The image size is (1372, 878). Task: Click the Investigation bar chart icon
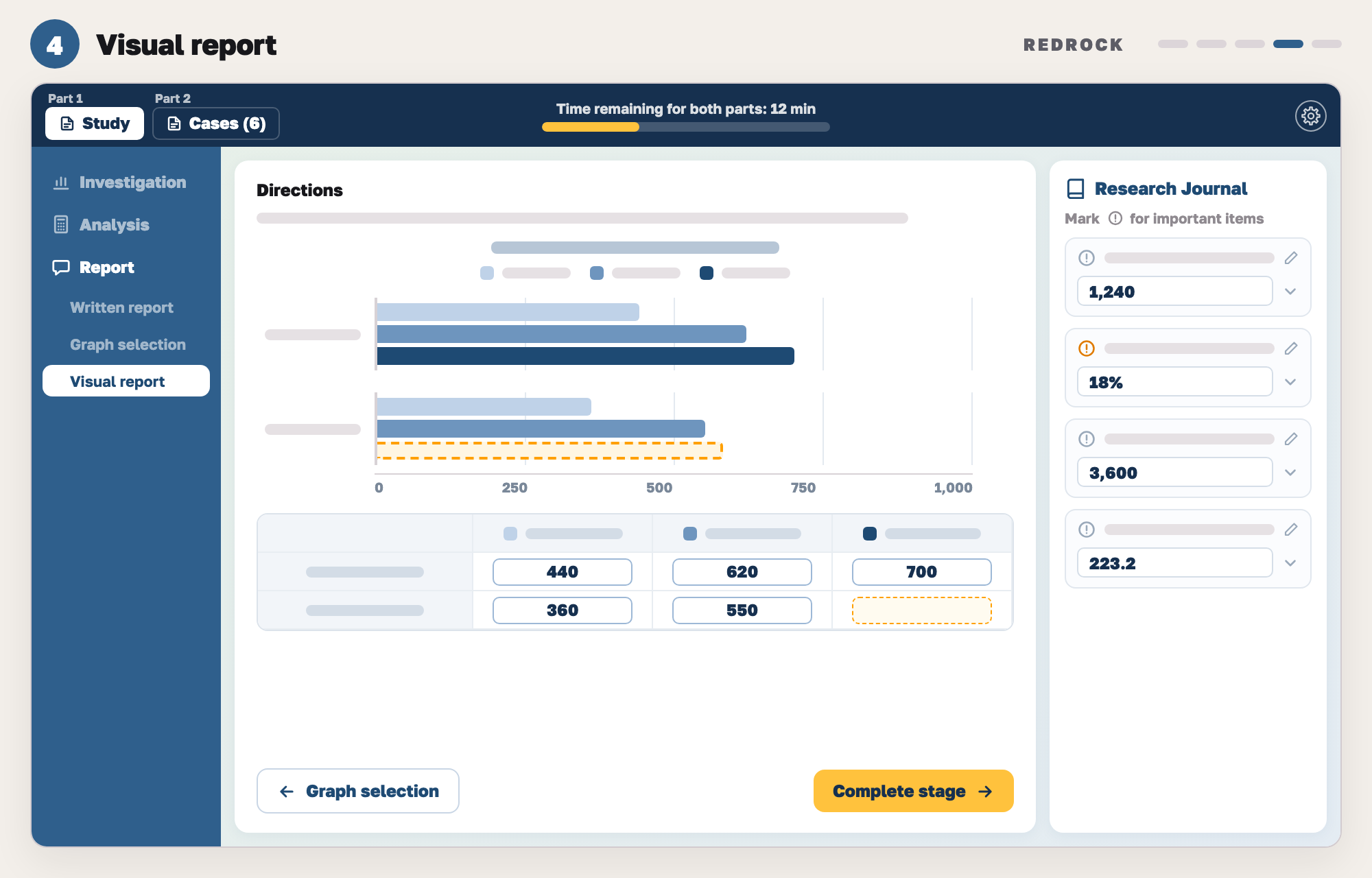click(x=61, y=182)
